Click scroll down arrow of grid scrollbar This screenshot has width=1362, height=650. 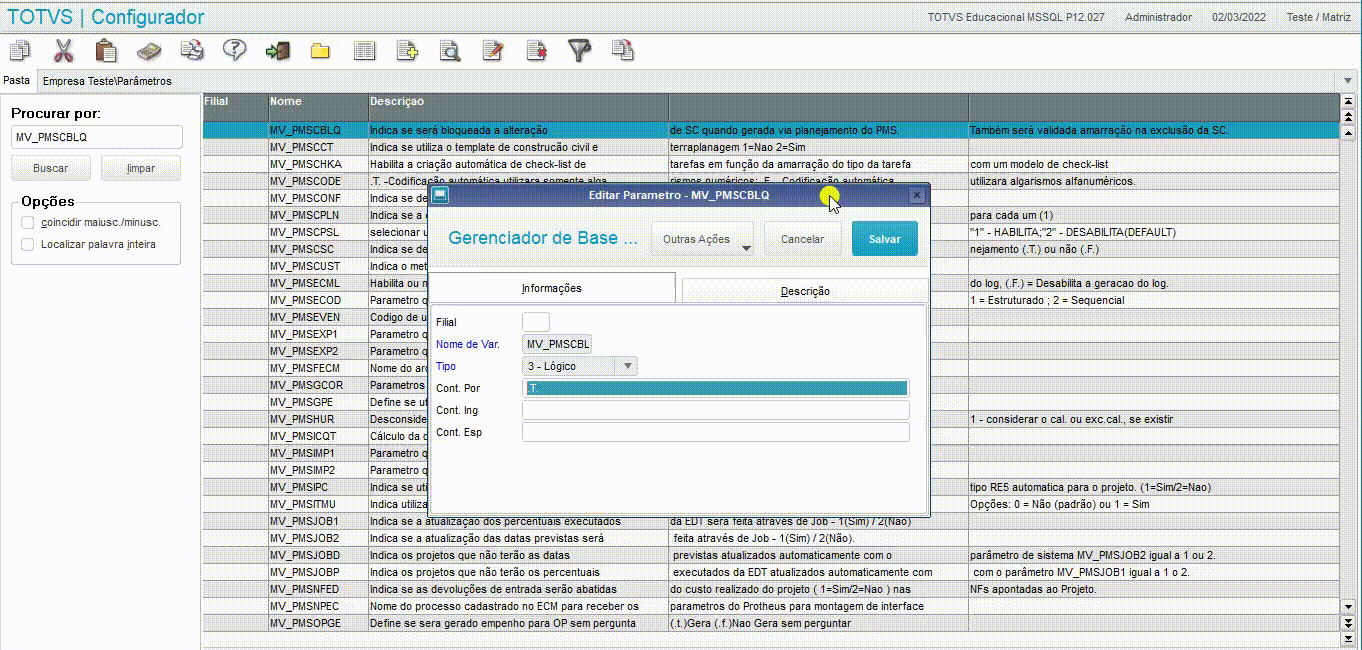[x=1349, y=607]
